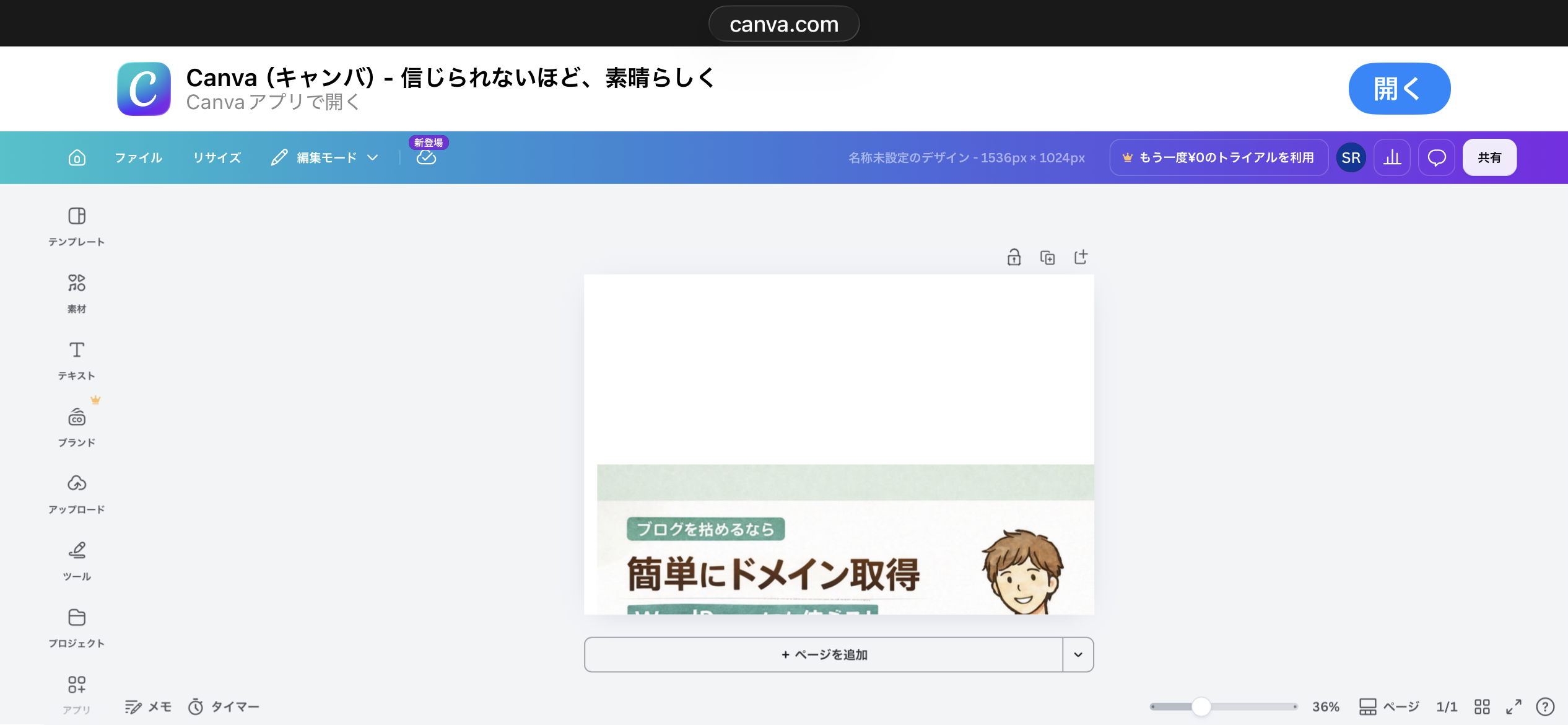Open the ブランド panel
The width and height of the screenshot is (1568, 725).
(77, 427)
